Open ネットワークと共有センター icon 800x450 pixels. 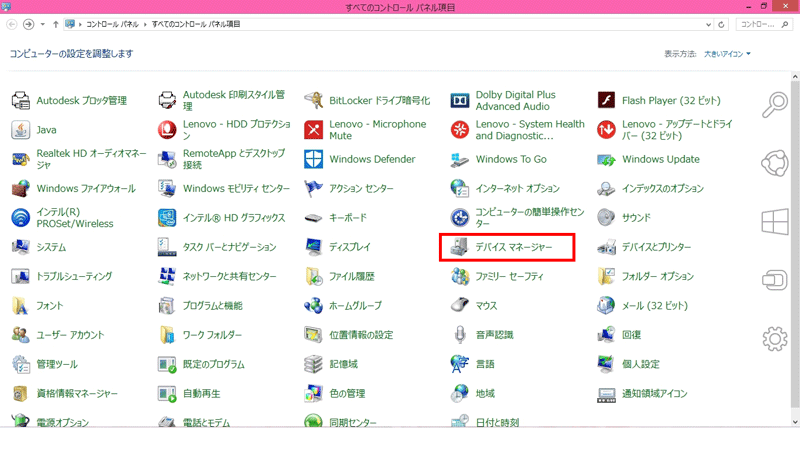point(167,277)
